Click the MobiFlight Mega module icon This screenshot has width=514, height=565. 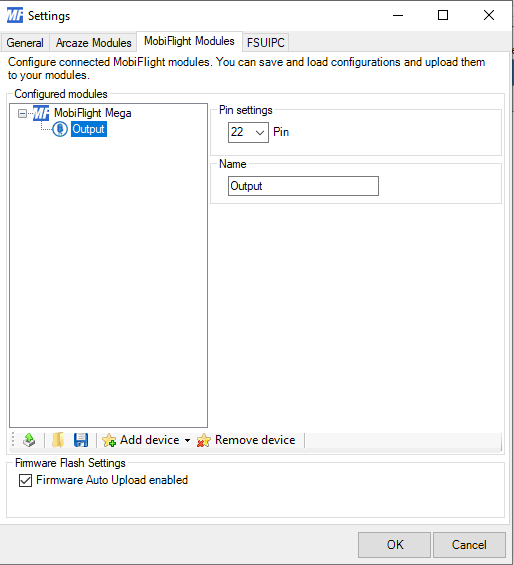click(x=41, y=113)
